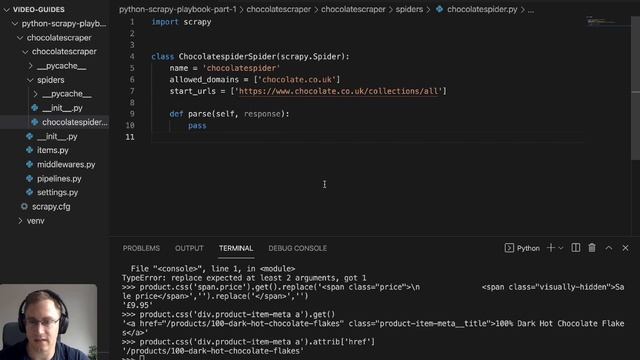Image resolution: width=640 pixels, height=360 pixels.
Task: Open the launch profile dropdown arrow beside plus
Action: point(561,248)
